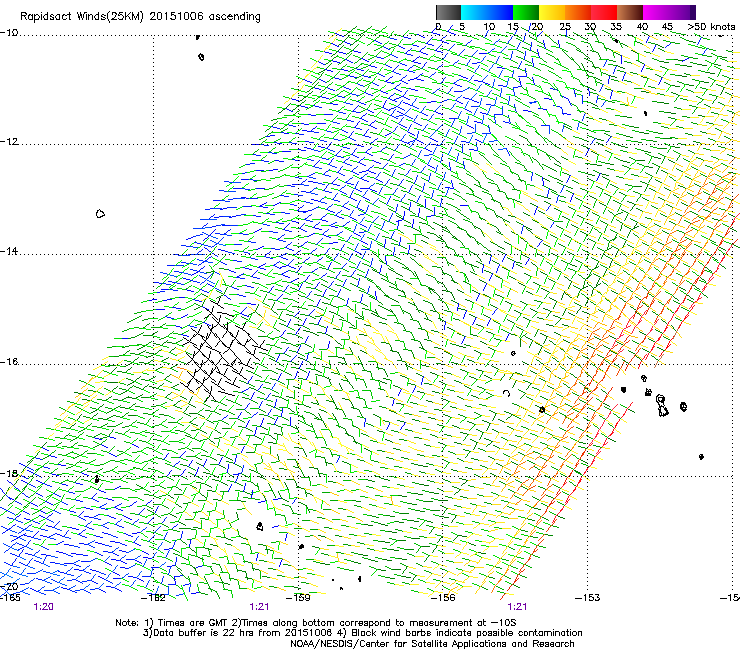Select the green 15-20 knots legend swatch
Image resolution: width=740 pixels, height=650 pixels.
click(526, 12)
